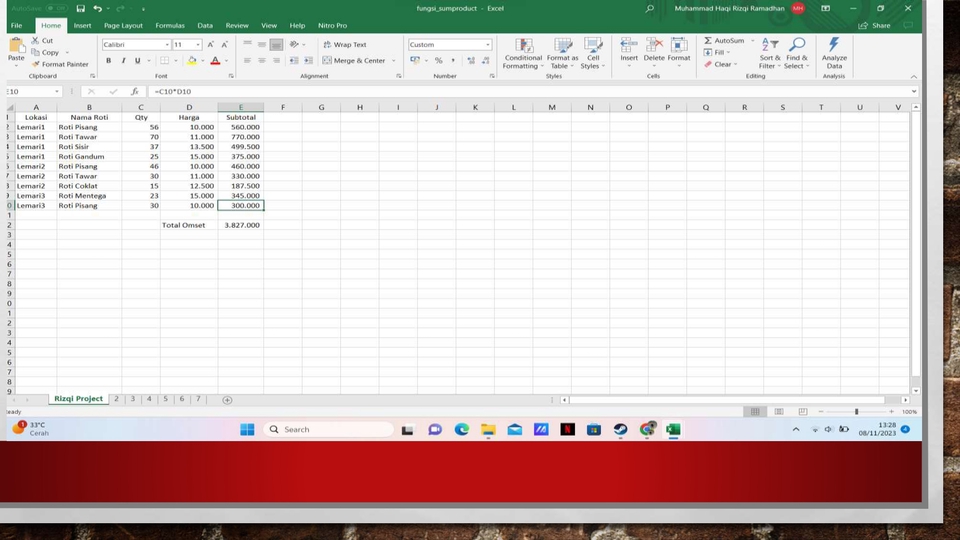Click the Accounting Number Format icon
The height and width of the screenshot is (540, 960).
click(x=415, y=61)
